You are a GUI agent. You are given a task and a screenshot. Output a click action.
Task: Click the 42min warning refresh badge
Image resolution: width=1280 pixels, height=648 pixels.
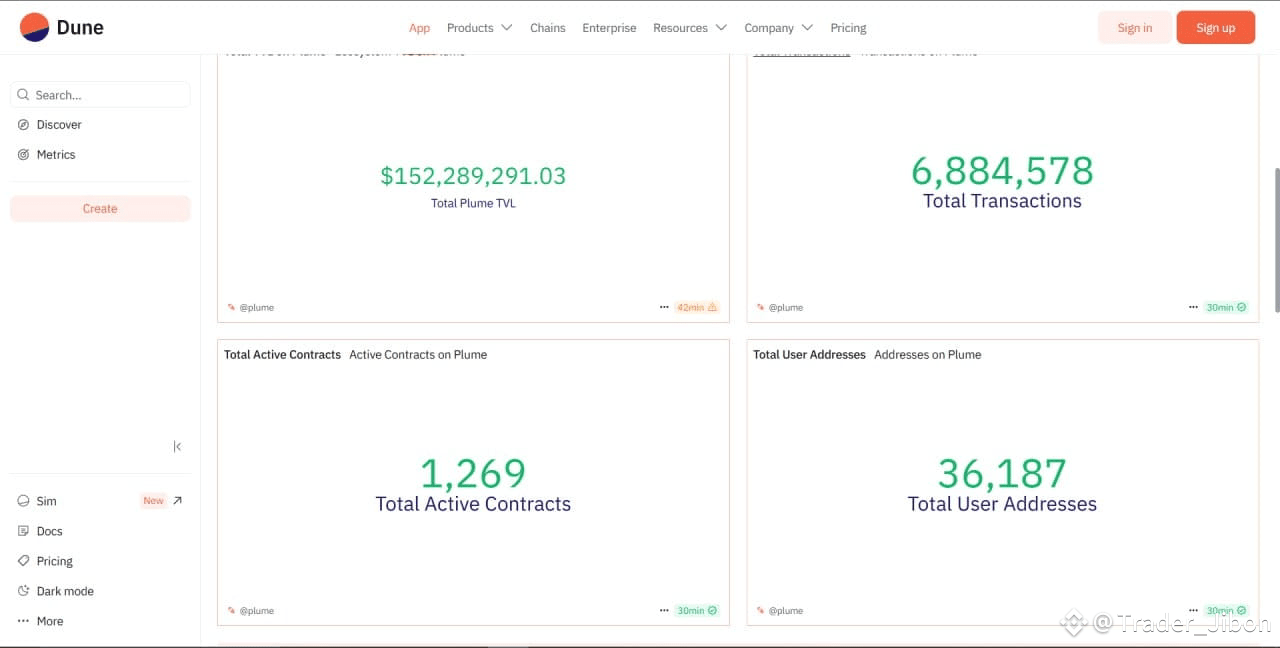[x=697, y=307]
